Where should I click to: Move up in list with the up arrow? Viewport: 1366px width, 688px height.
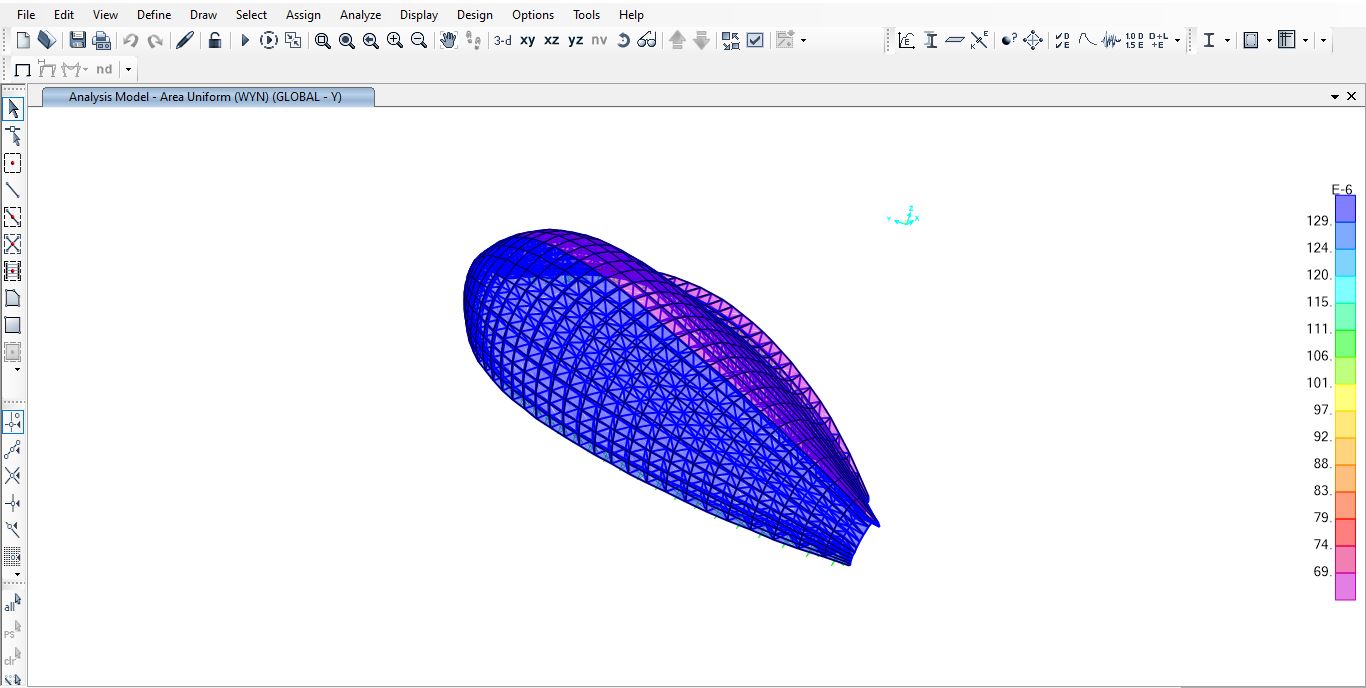point(677,40)
